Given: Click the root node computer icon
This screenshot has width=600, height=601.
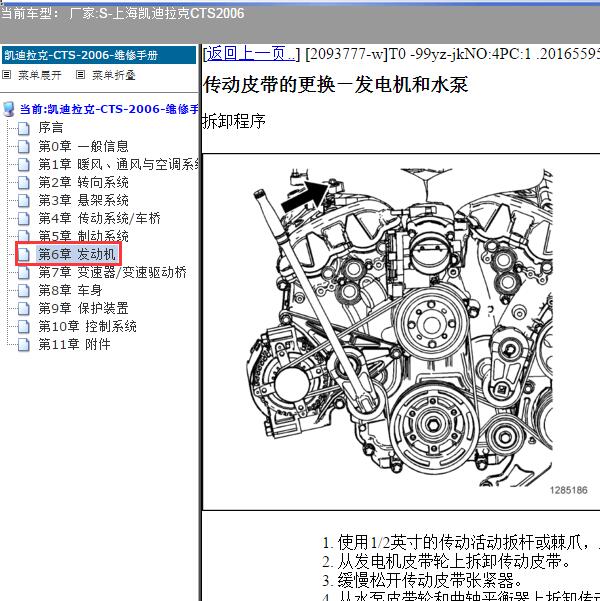Looking at the screenshot, I should point(8,109).
